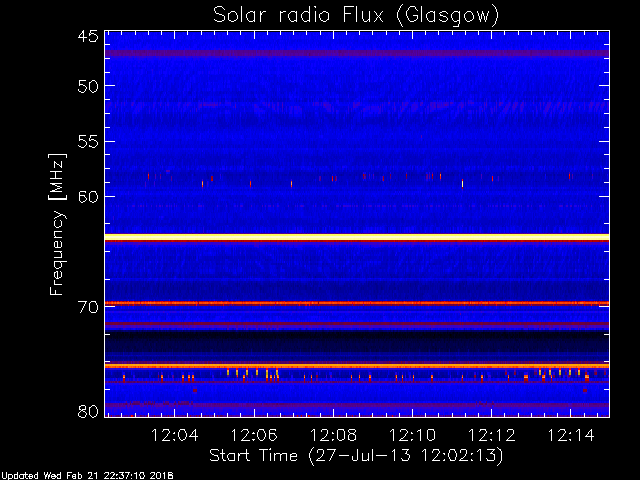Click the red emission band just above 70 MHz

357,303
